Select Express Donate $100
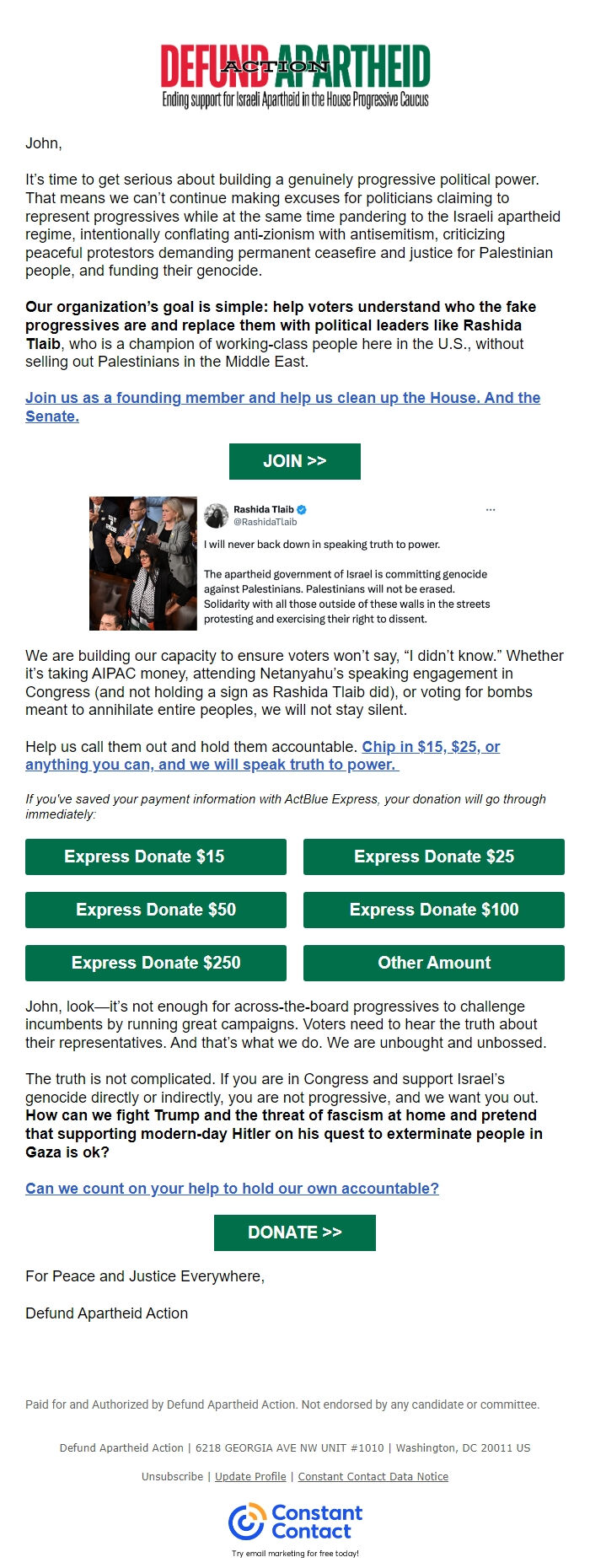Viewport: 590px width, 1568px height. click(433, 910)
